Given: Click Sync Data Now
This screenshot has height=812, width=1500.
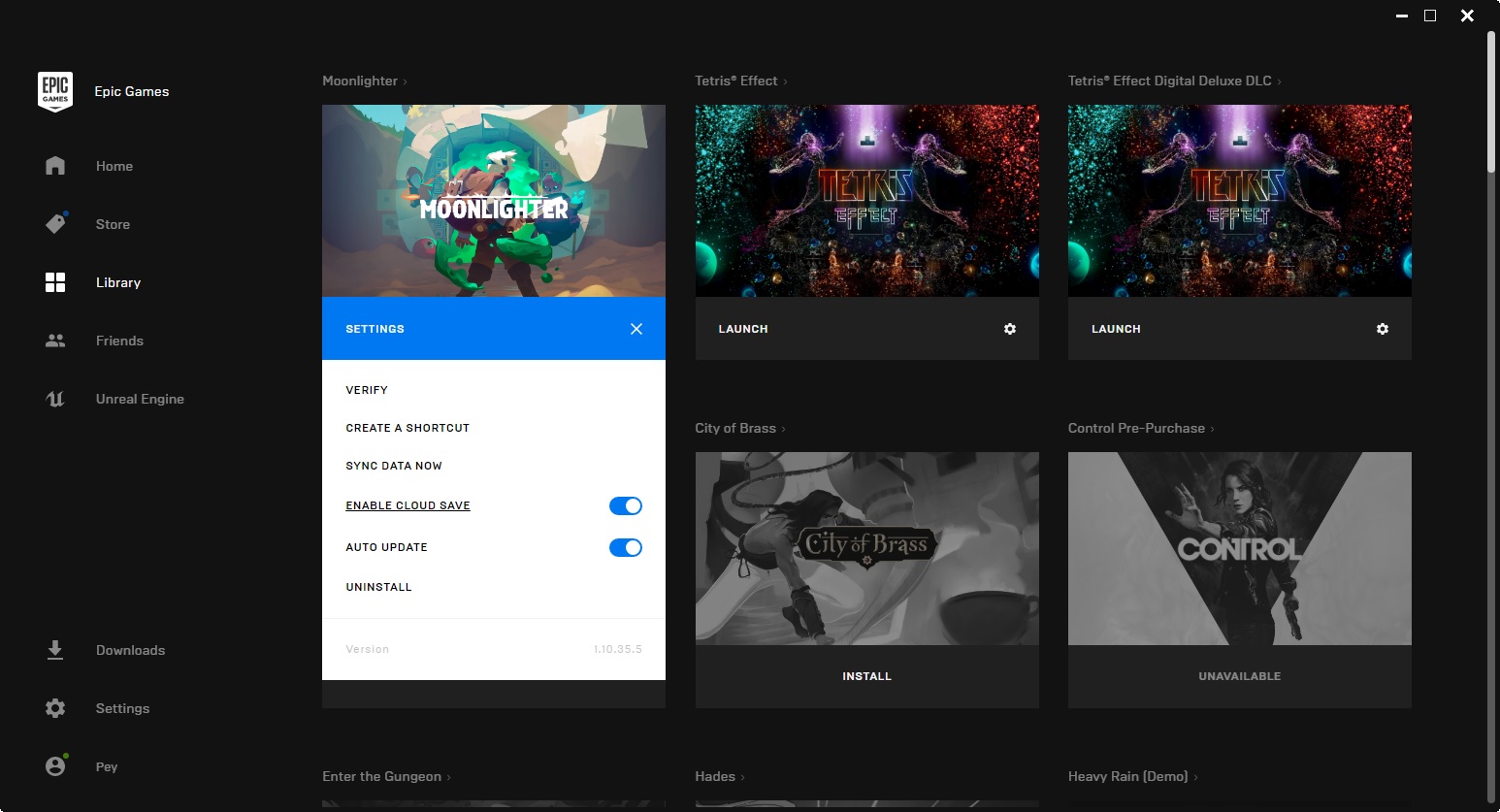Looking at the screenshot, I should 394,466.
